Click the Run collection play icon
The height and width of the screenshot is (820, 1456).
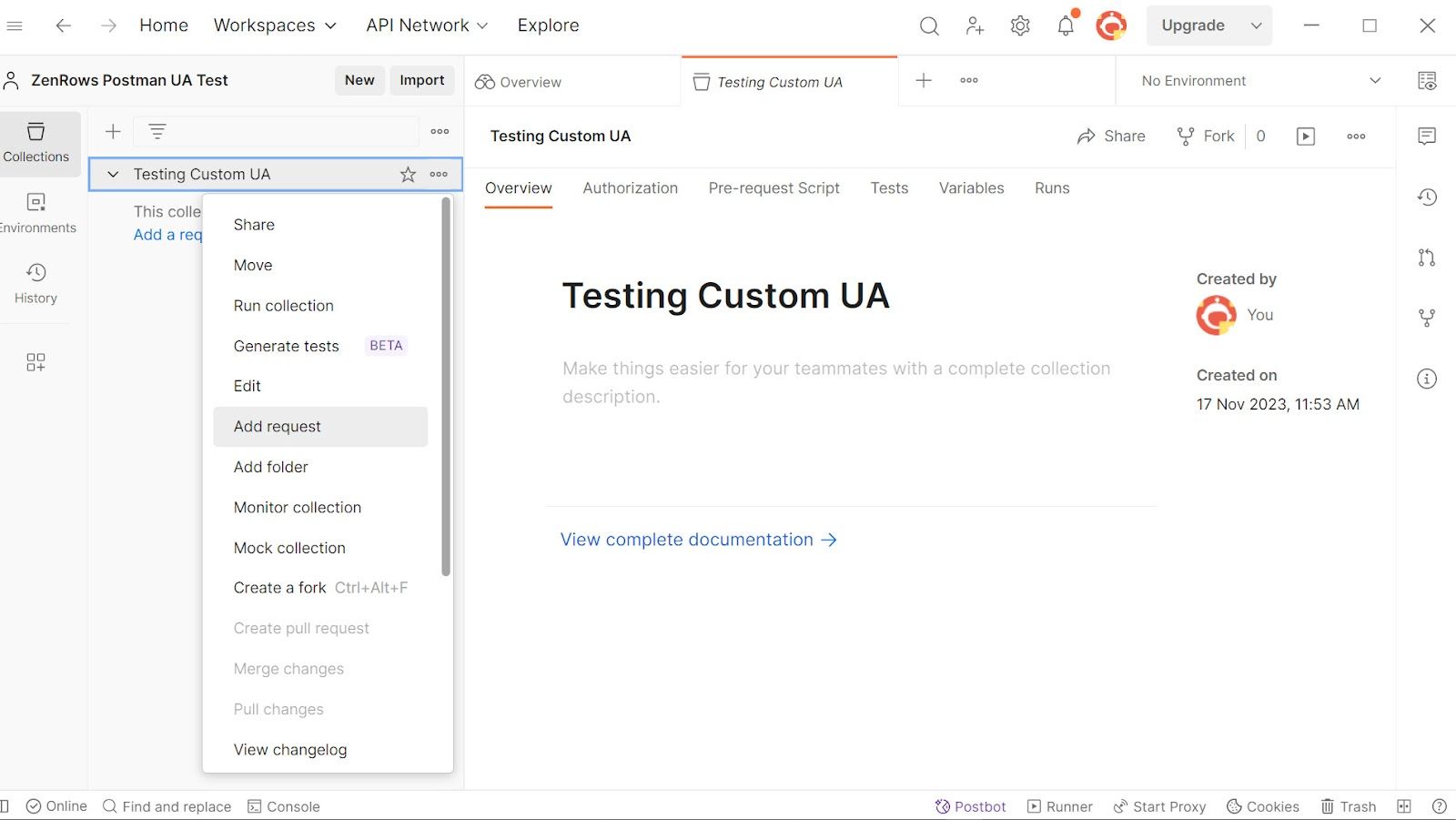click(x=1306, y=137)
